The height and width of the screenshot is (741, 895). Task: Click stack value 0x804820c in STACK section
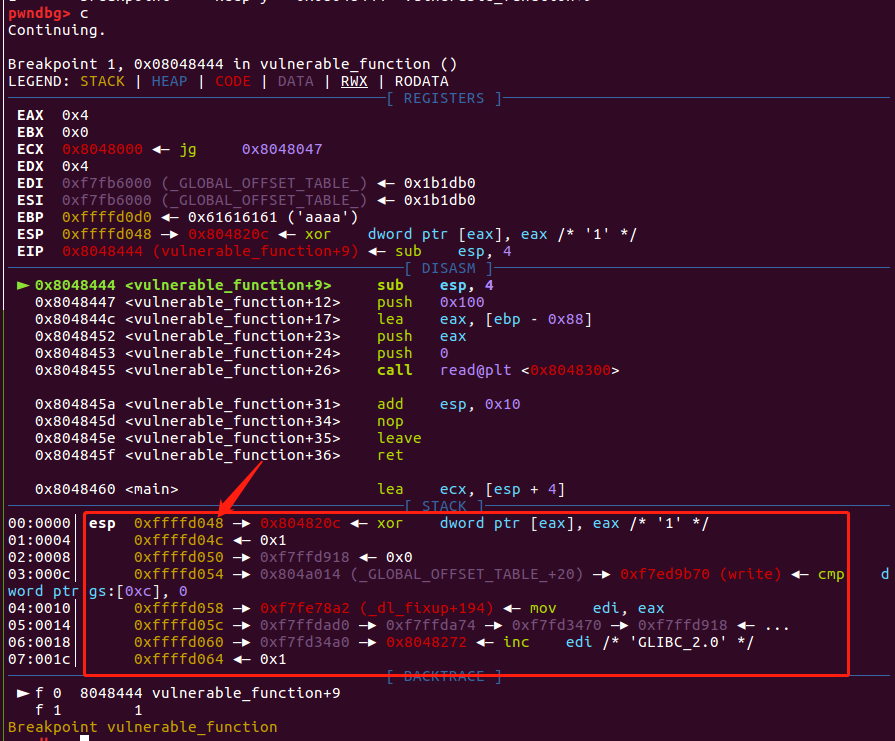coord(300,523)
